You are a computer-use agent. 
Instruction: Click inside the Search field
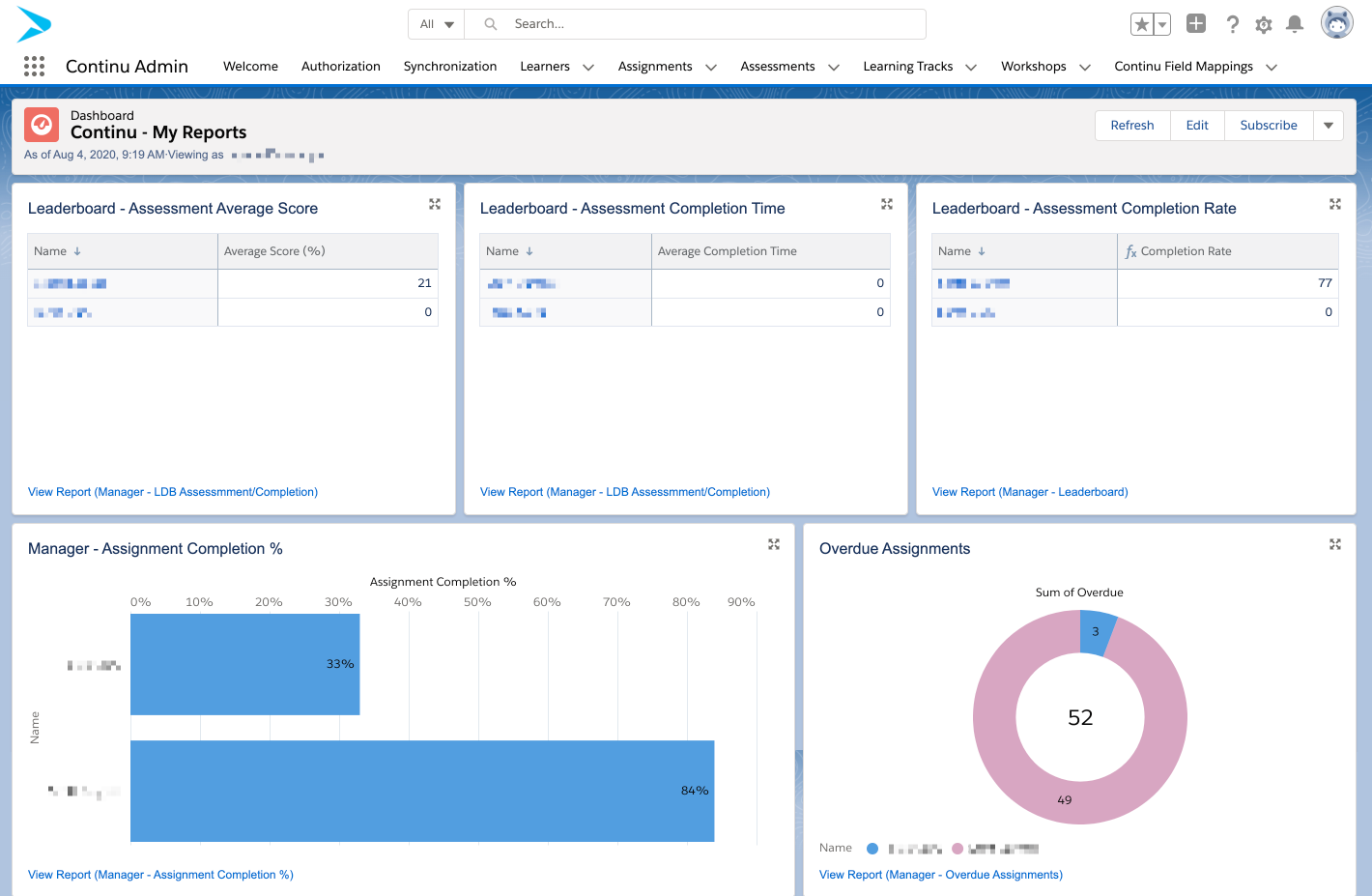click(x=676, y=23)
